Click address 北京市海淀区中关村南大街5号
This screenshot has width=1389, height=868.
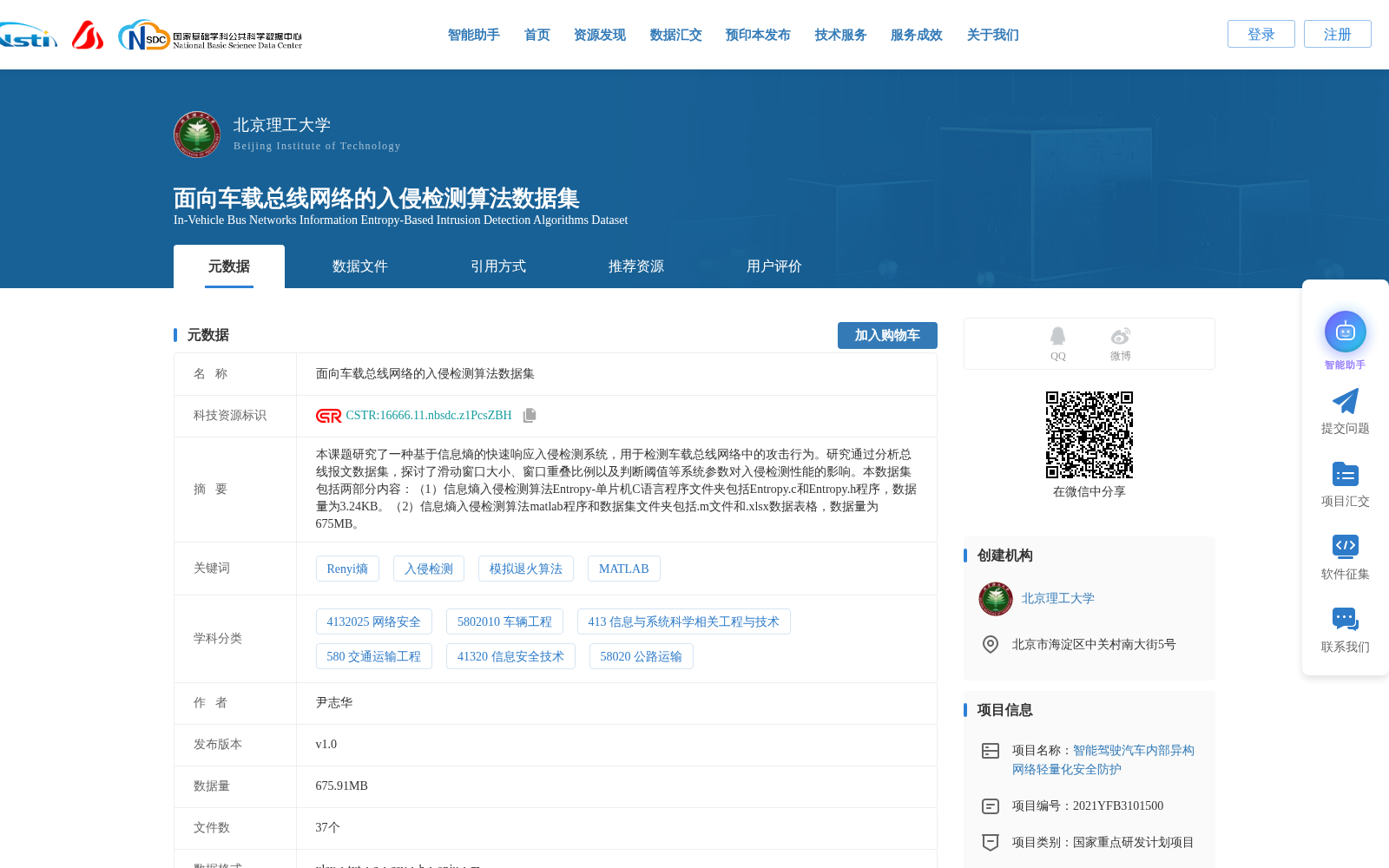pos(1094,645)
